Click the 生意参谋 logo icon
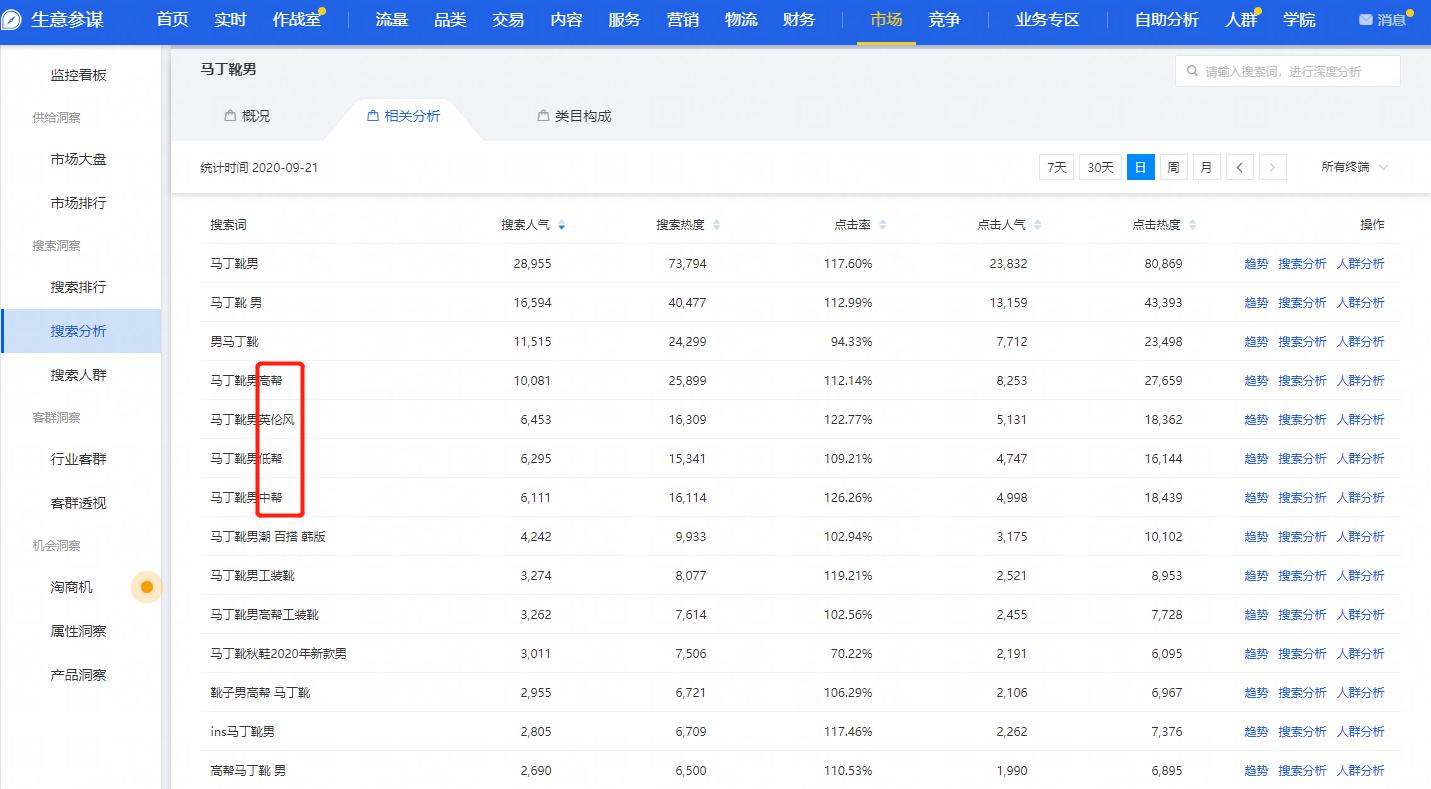Screen dimensions: 1431x789 click(13, 18)
